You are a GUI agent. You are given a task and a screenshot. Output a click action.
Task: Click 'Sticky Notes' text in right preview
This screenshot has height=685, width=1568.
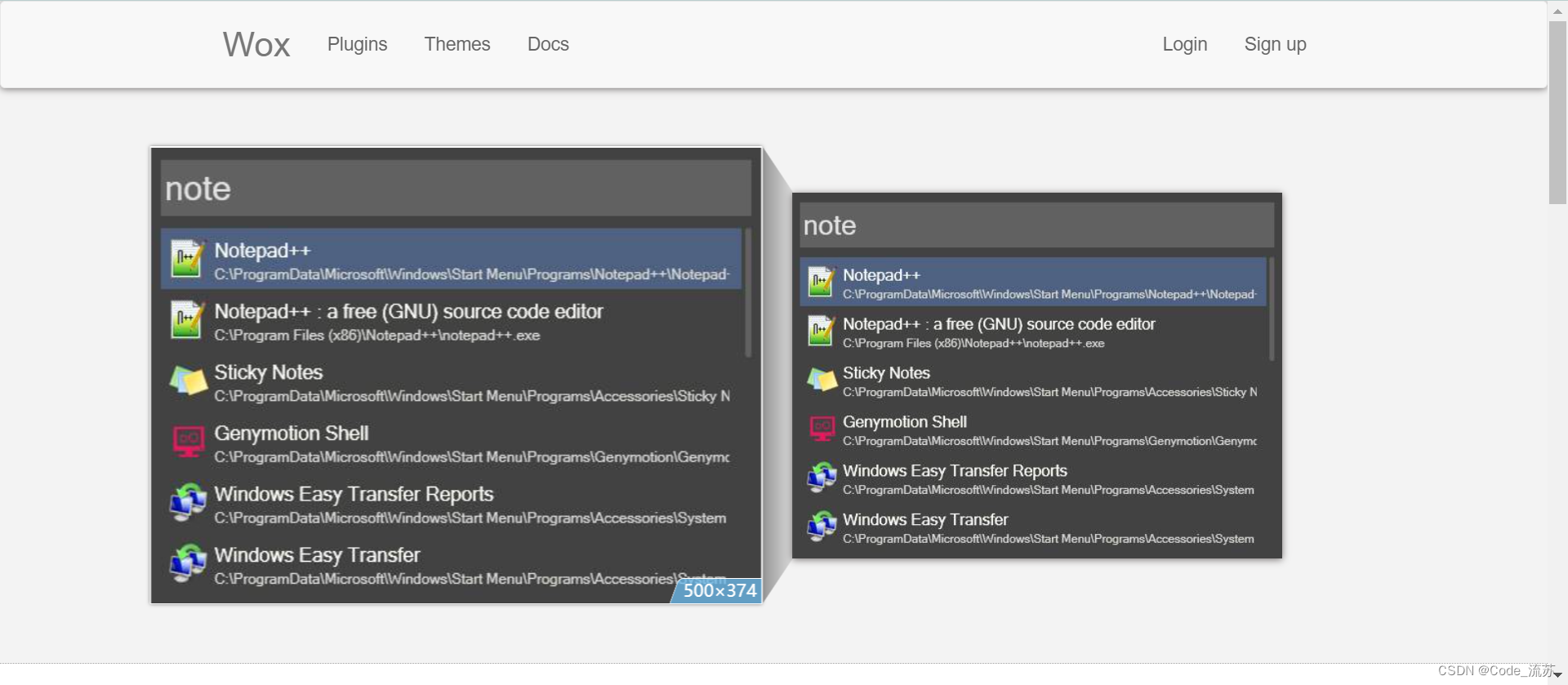click(x=886, y=373)
